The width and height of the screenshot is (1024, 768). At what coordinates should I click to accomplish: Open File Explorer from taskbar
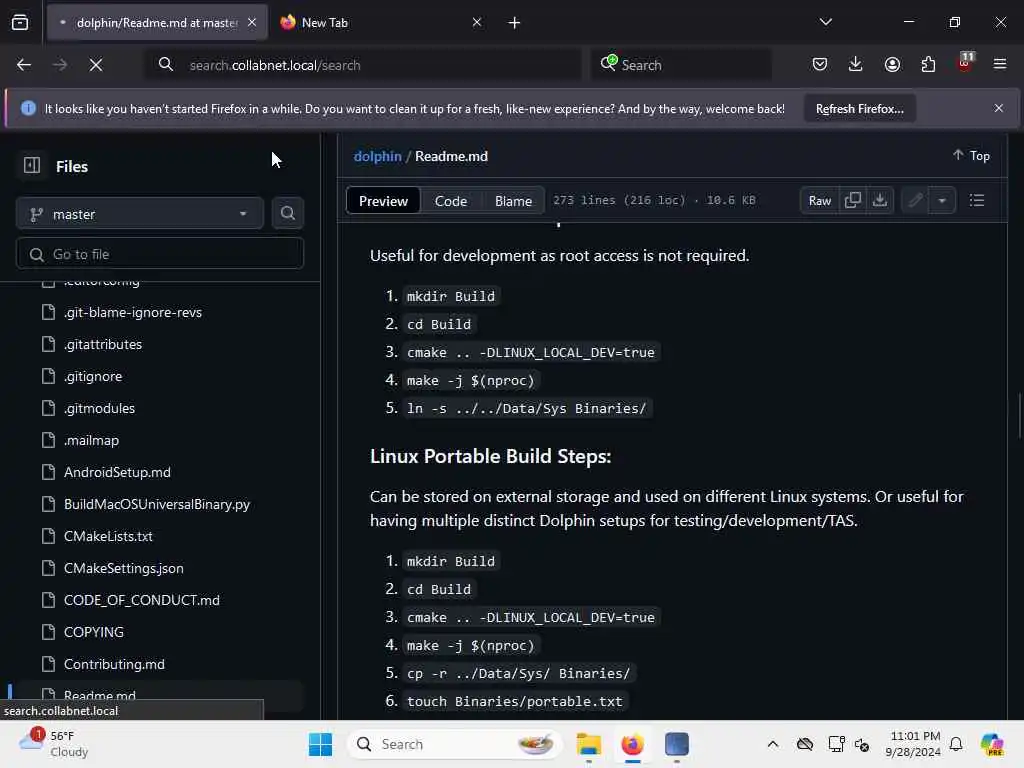pyautogui.click(x=588, y=744)
